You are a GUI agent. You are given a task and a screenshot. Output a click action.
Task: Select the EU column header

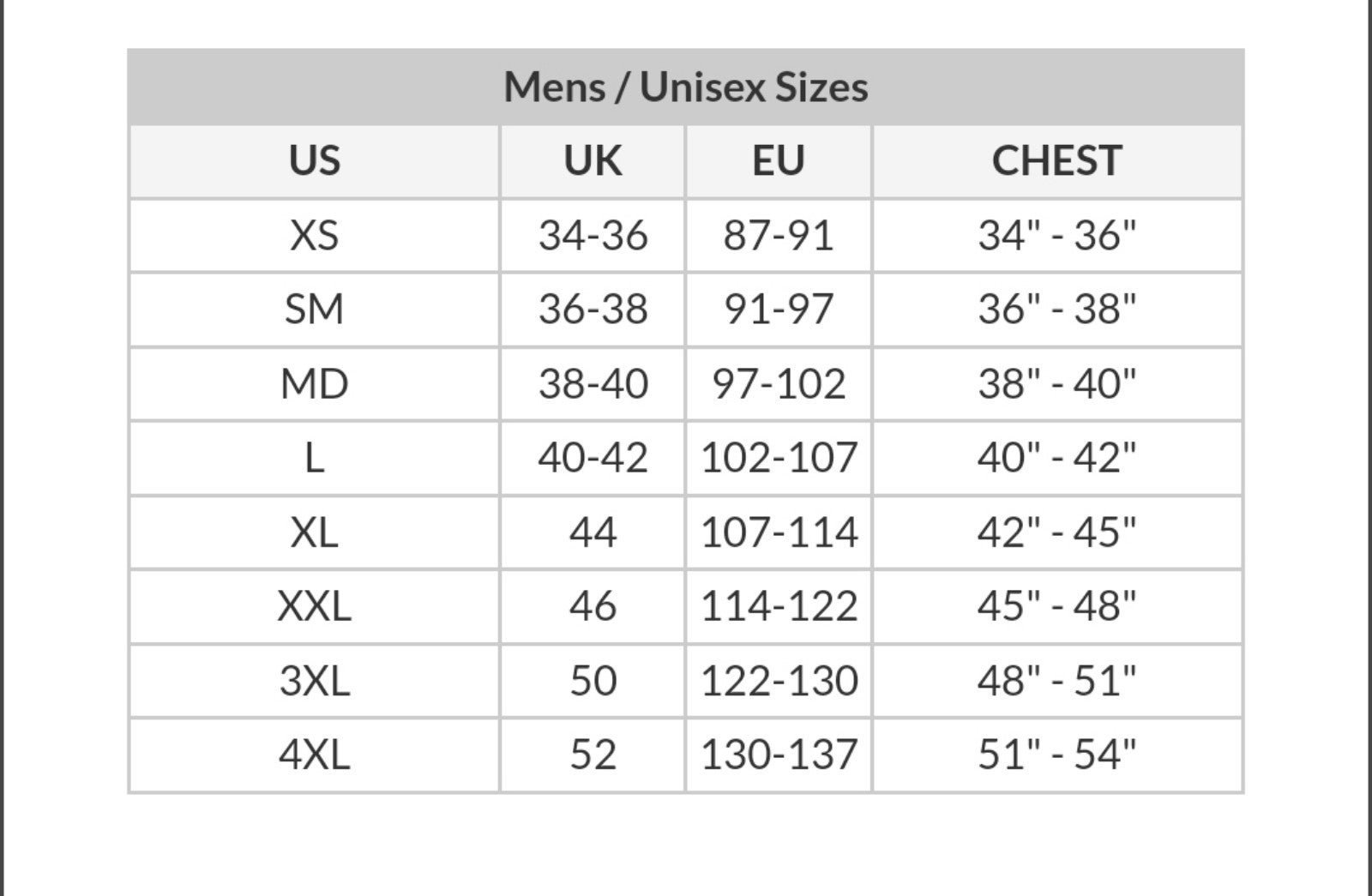coord(779,161)
